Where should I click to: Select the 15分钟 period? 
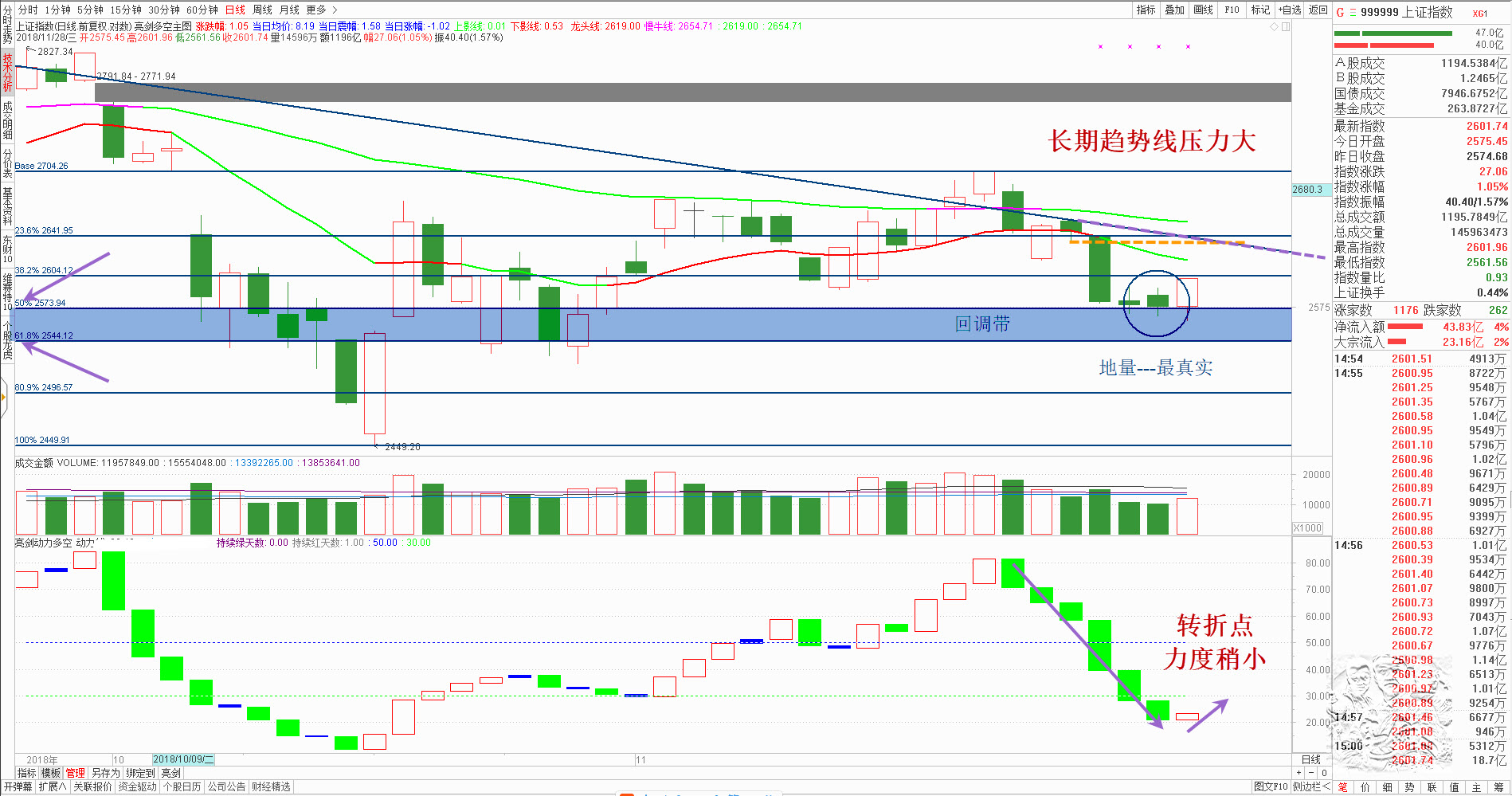[x=125, y=10]
